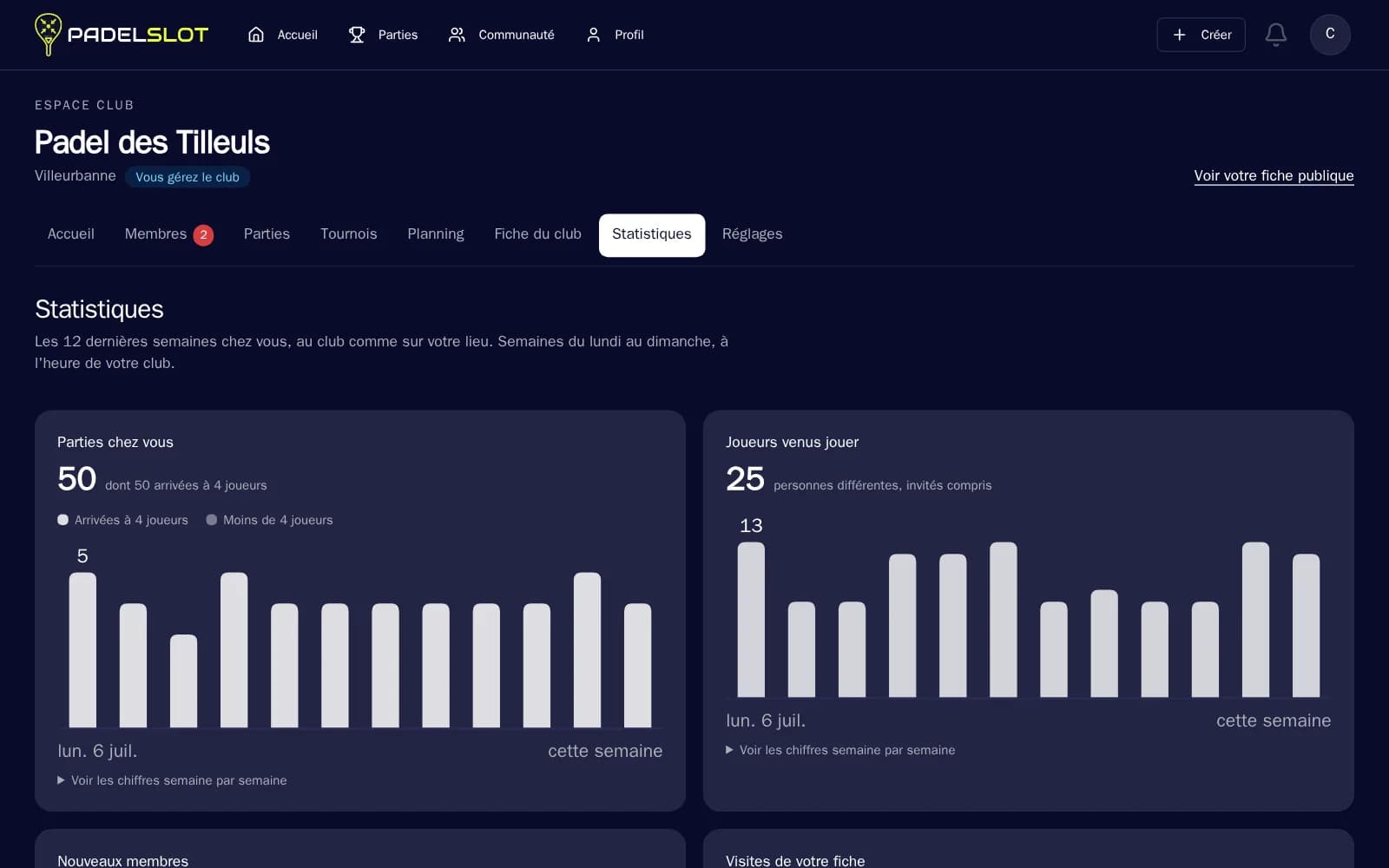The image size is (1389, 868).
Task: Expand weekly figures under Parties chez vous
Action: coord(172,780)
